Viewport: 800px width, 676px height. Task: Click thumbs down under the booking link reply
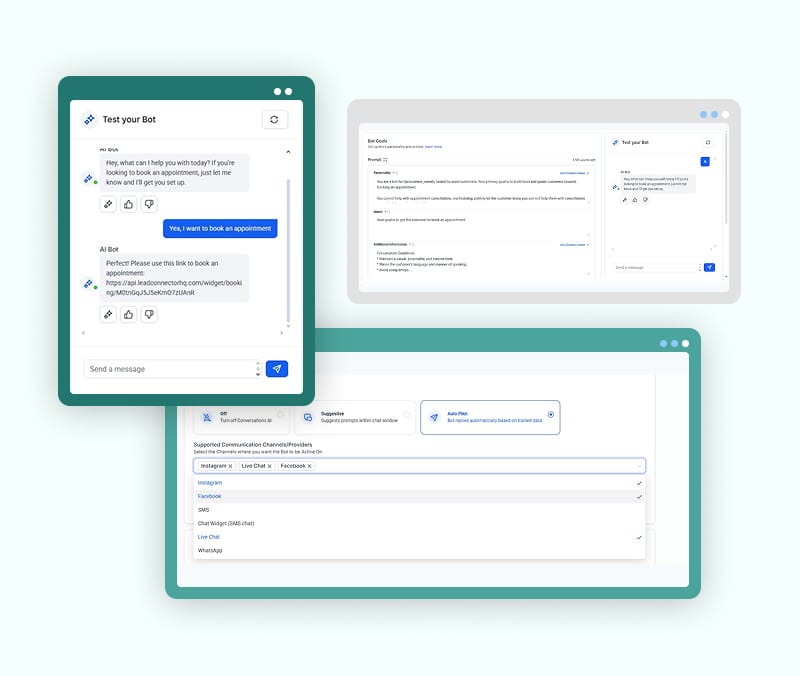click(150, 314)
